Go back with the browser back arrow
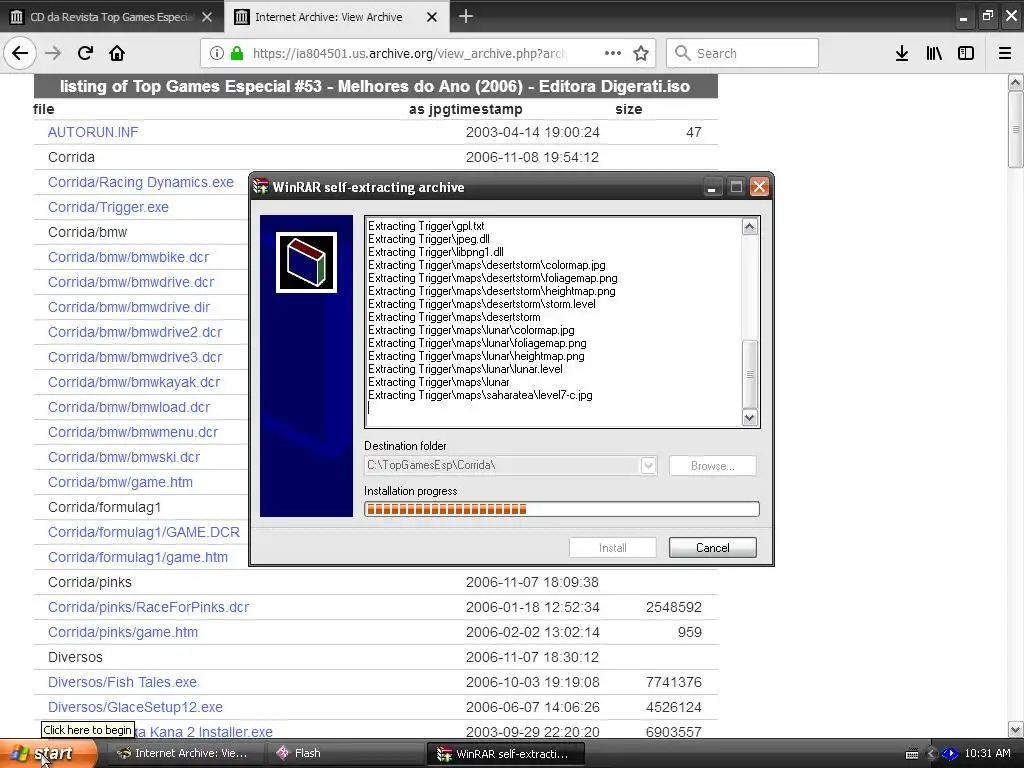The width and height of the screenshot is (1024, 768). (x=20, y=53)
